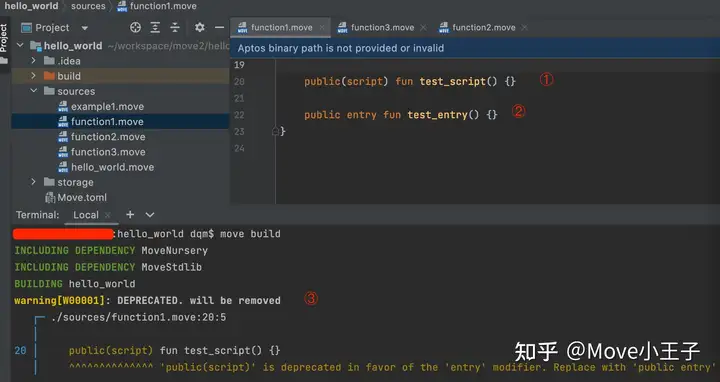The height and width of the screenshot is (382, 720).
Task: Expand the .idea folder
Action: pyautogui.click(x=33, y=61)
